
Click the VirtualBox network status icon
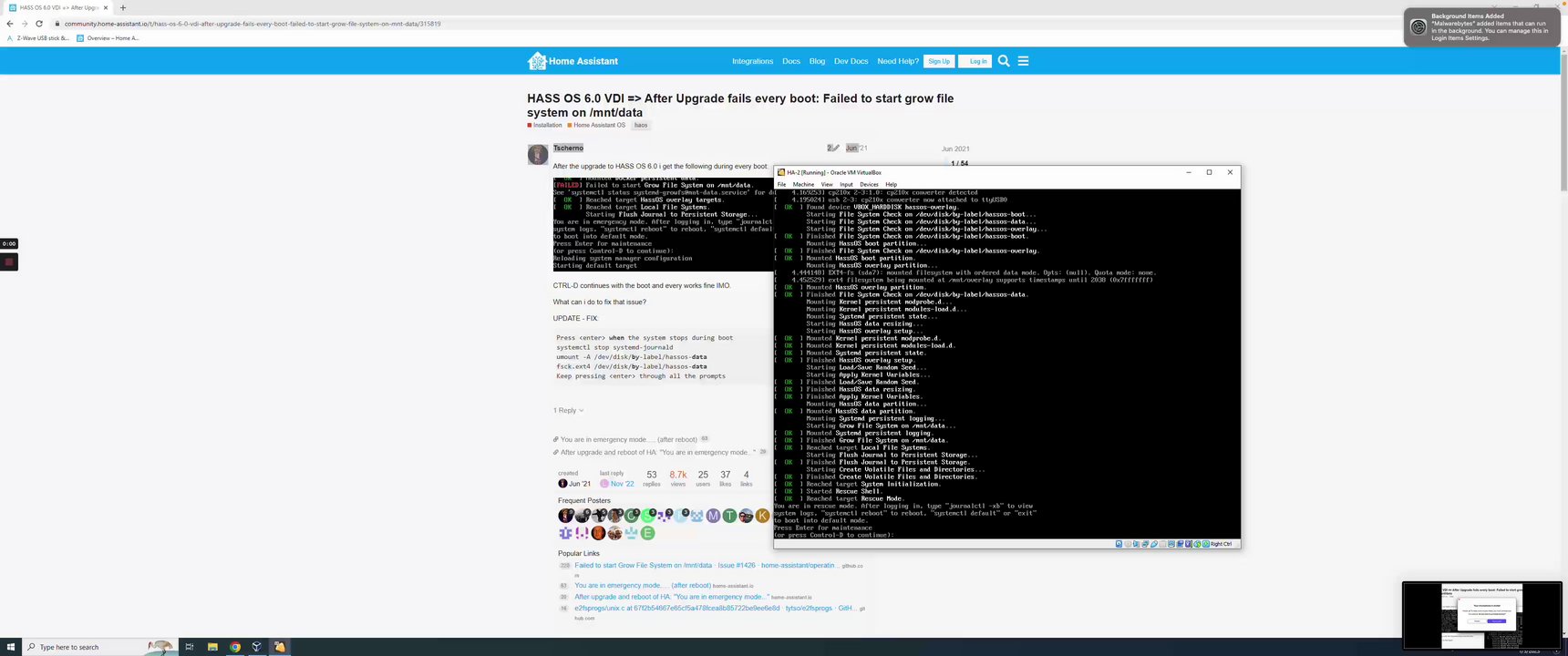[x=1145, y=544]
